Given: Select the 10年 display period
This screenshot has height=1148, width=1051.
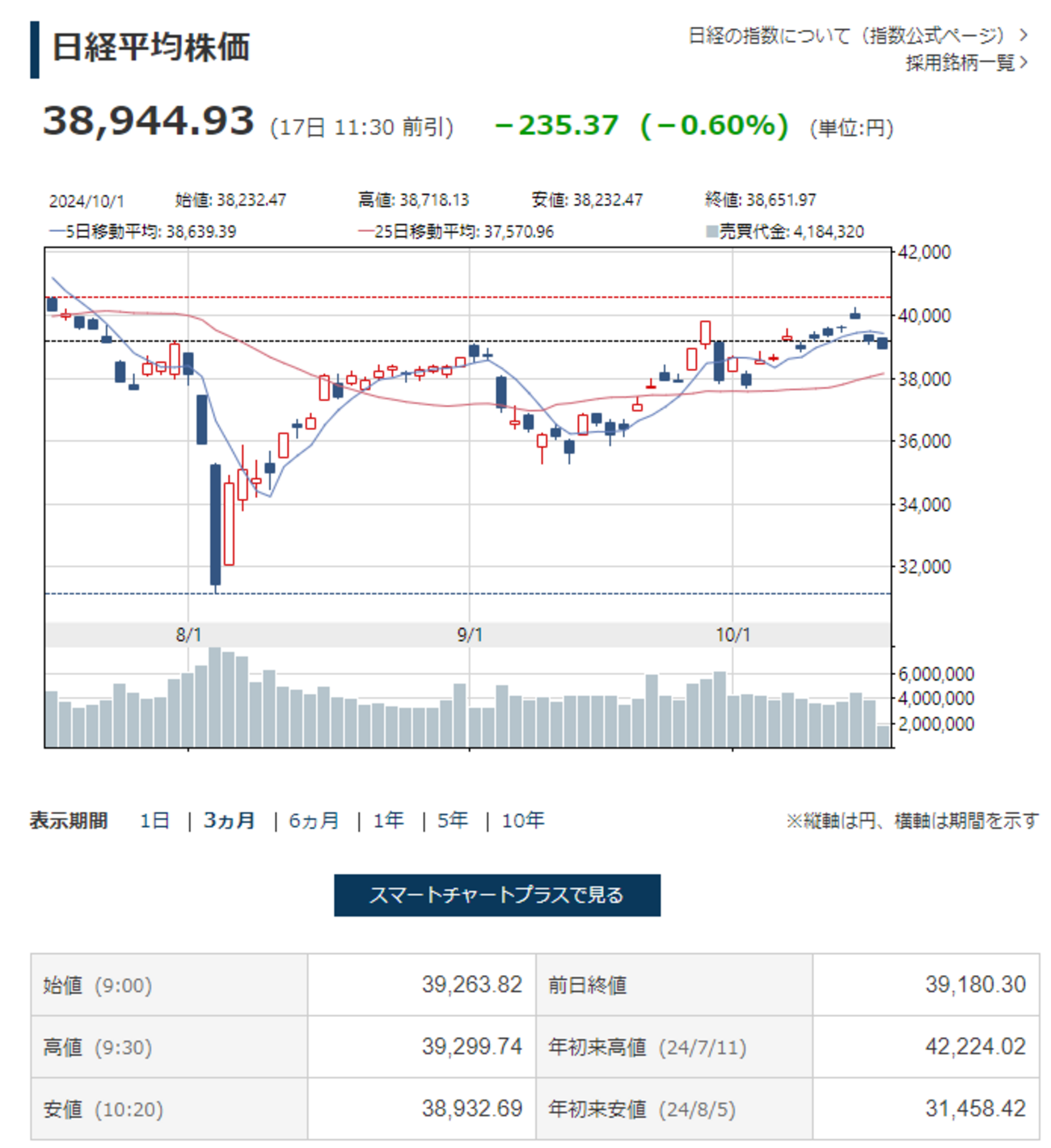Looking at the screenshot, I should 523,821.
